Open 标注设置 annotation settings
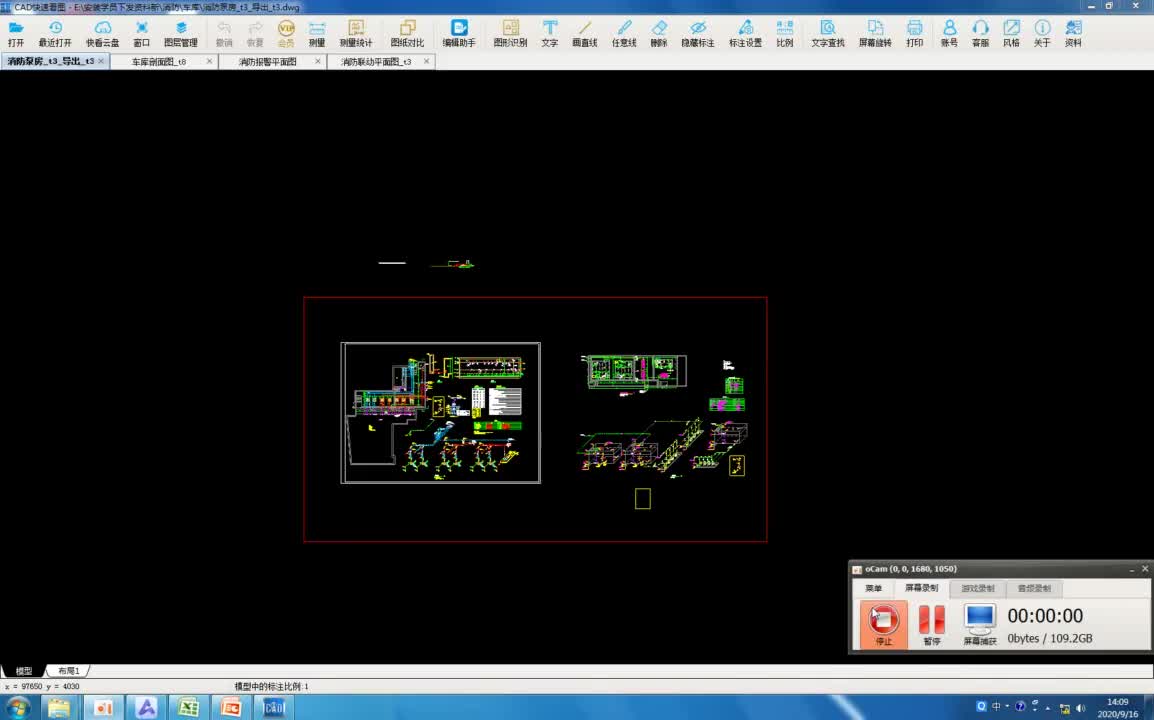The height and width of the screenshot is (720, 1154). [746, 34]
